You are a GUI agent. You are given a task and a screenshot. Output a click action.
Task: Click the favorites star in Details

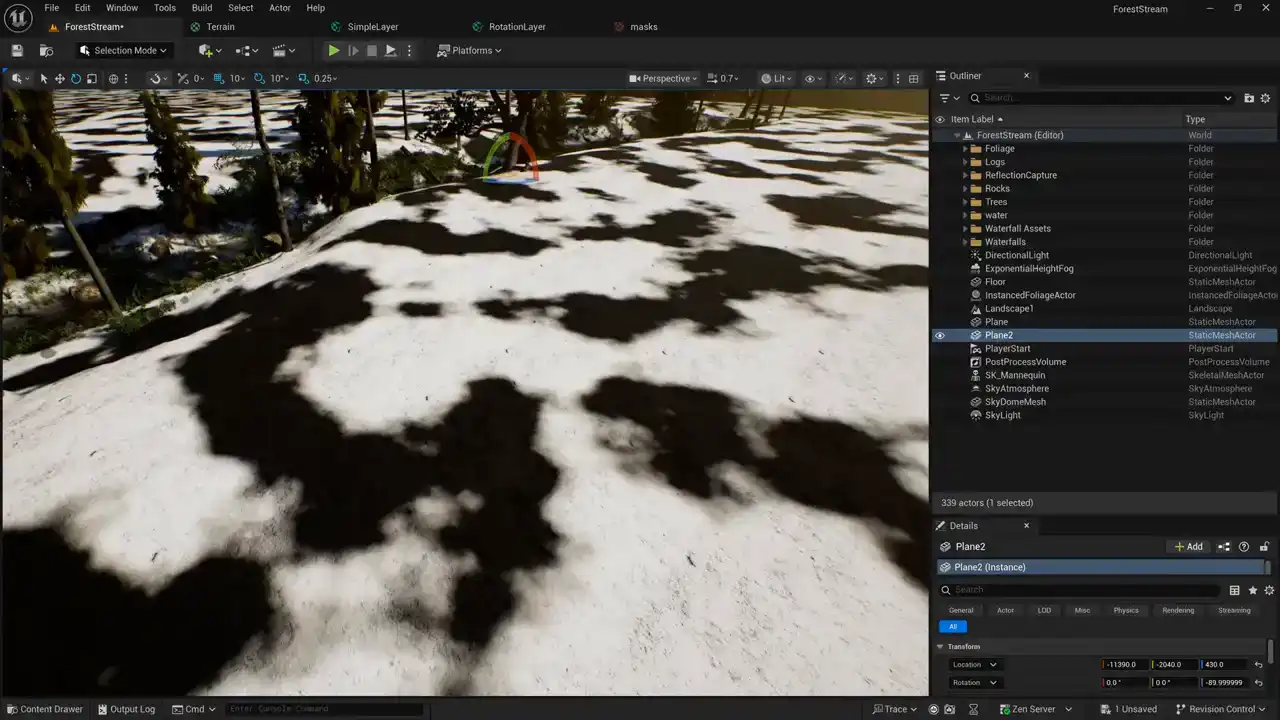coord(1252,590)
